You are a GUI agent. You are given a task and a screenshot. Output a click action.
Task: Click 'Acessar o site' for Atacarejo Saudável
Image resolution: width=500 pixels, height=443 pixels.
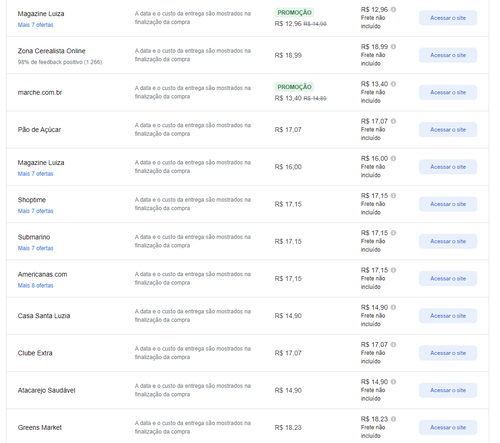tap(448, 390)
